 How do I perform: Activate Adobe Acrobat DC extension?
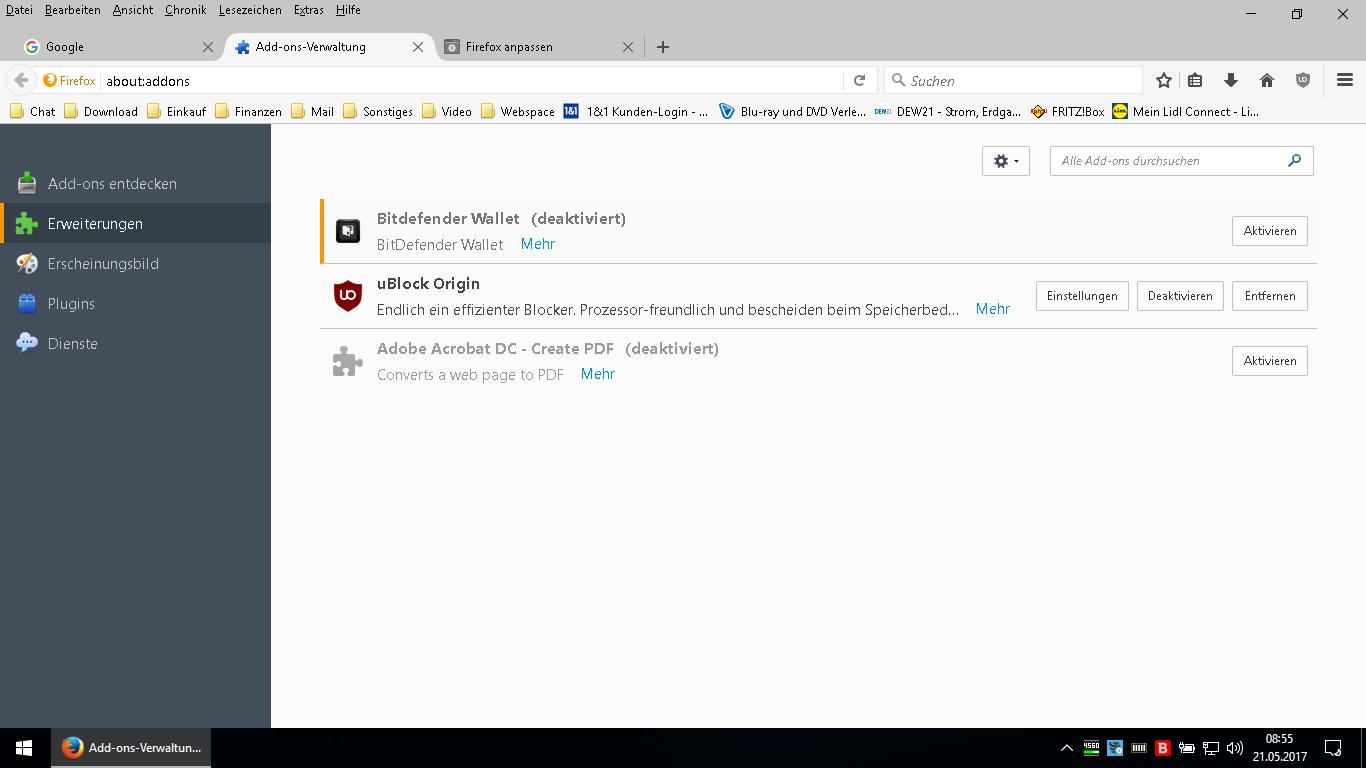(x=1269, y=361)
